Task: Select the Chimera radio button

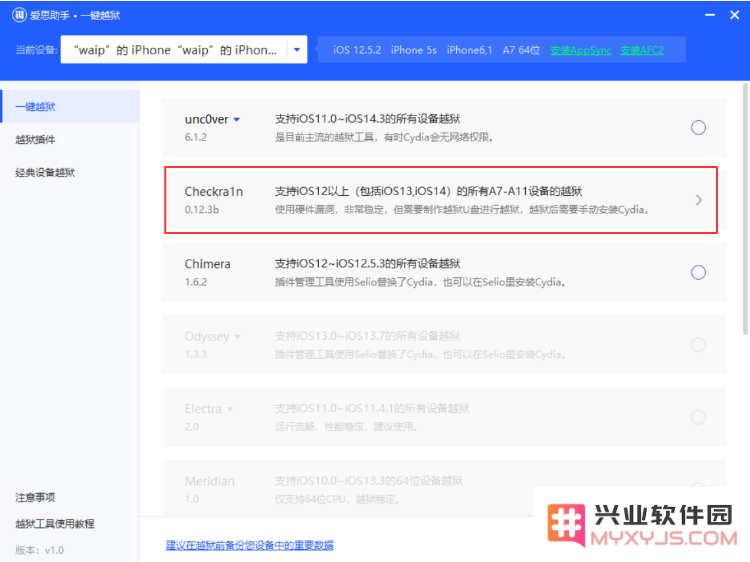Action: point(698,273)
